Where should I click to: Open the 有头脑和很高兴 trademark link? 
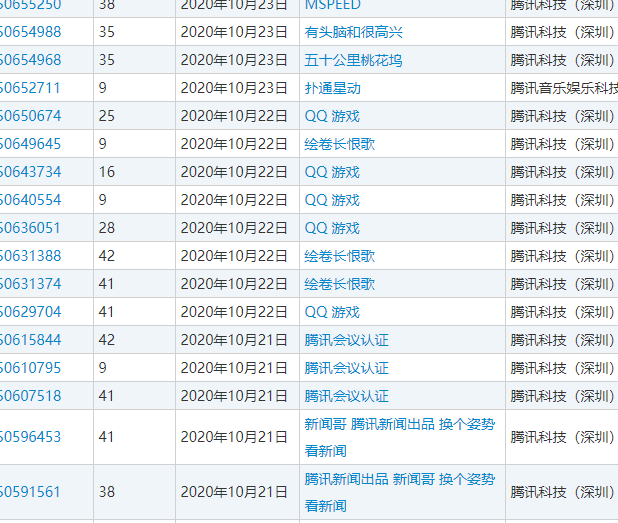pos(353,32)
